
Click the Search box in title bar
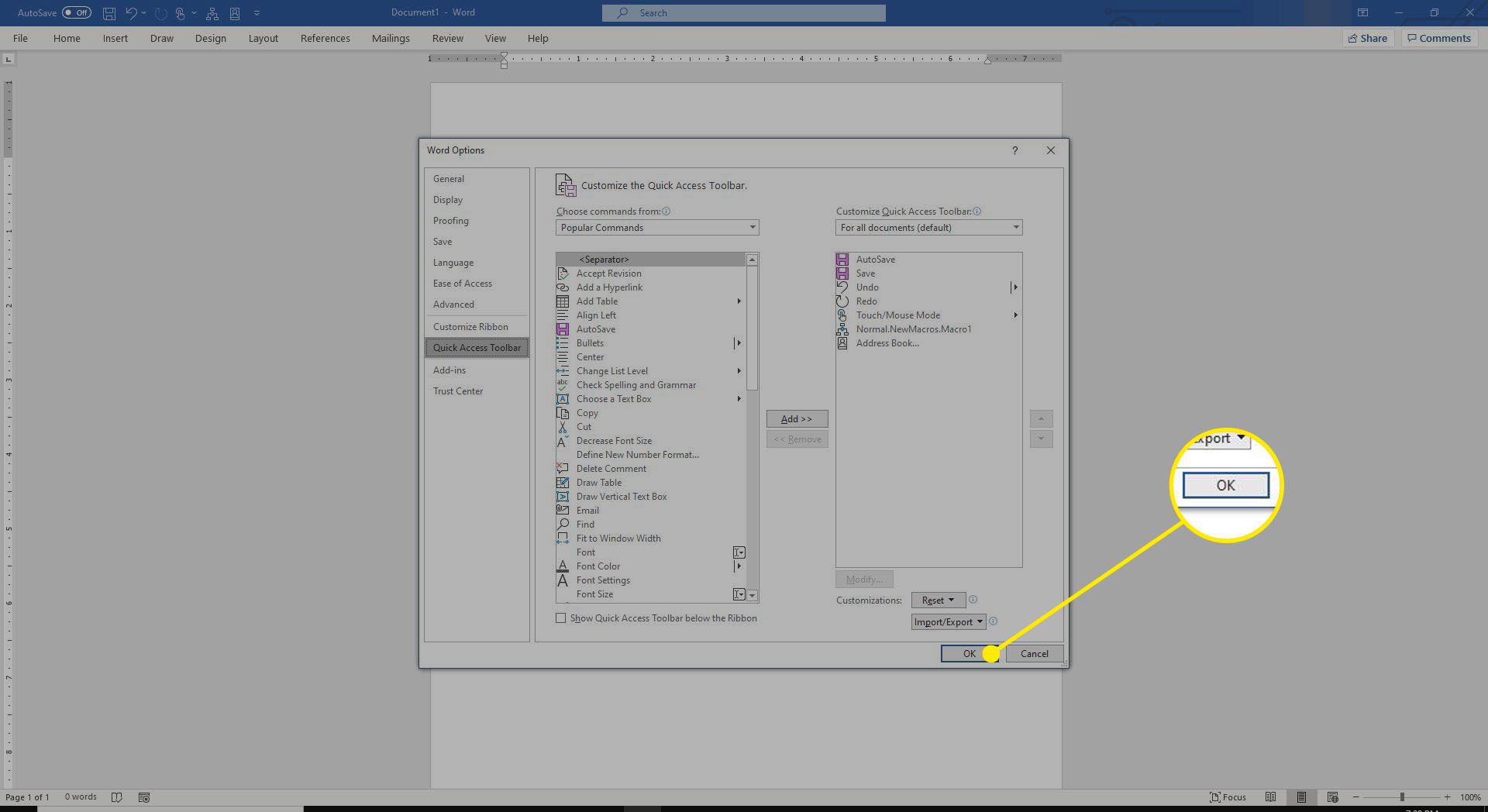point(743,12)
